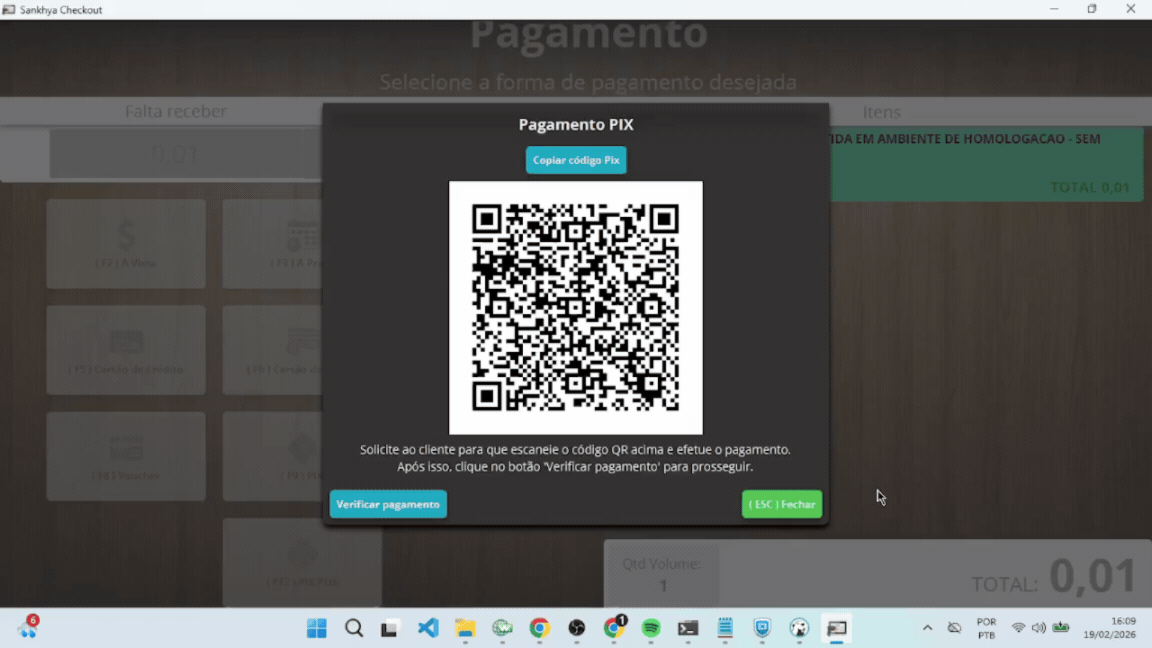1152x648 pixels.
Task: Open Spotify from the taskbar
Action: 651,628
